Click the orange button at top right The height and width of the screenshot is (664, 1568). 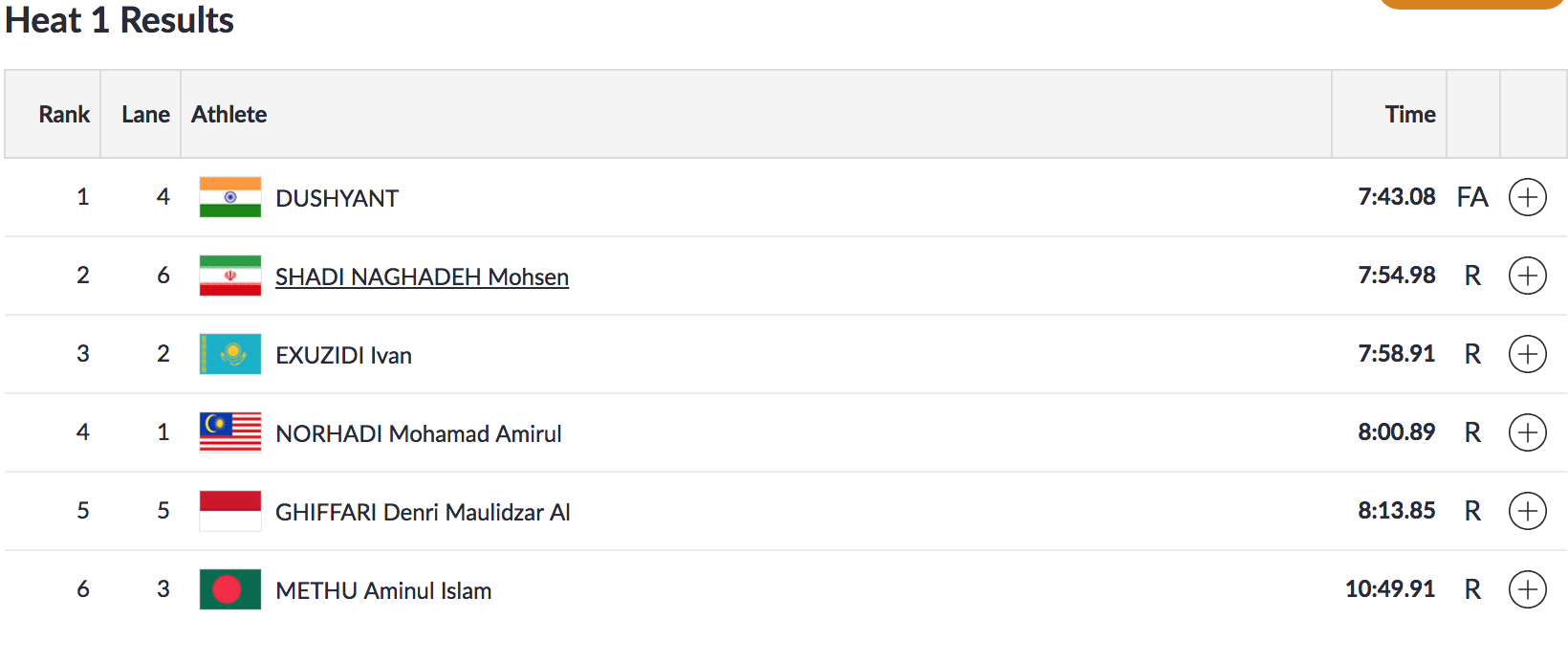(1470, 3)
